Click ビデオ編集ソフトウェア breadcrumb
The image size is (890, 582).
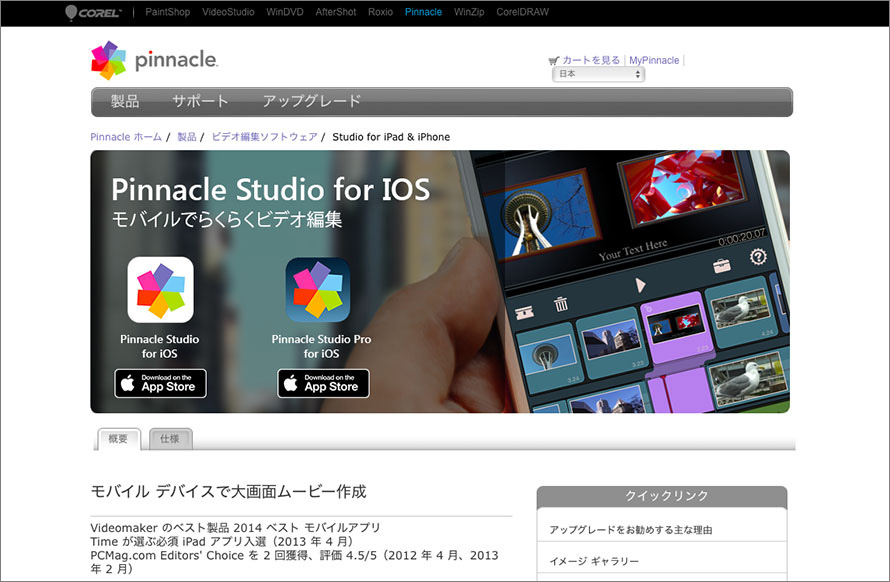pyautogui.click(x=265, y=137)
